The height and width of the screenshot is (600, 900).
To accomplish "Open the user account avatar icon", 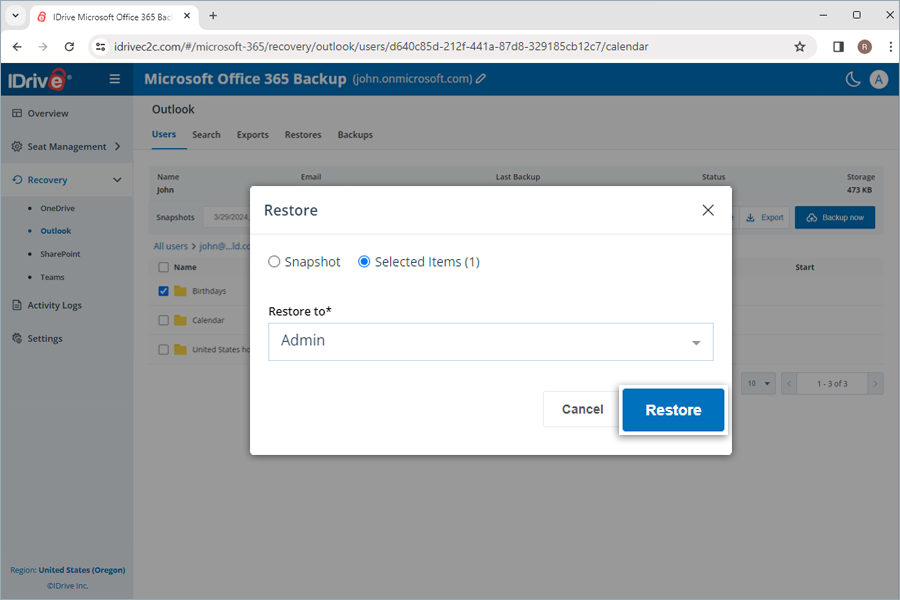I will coord(879,79).
